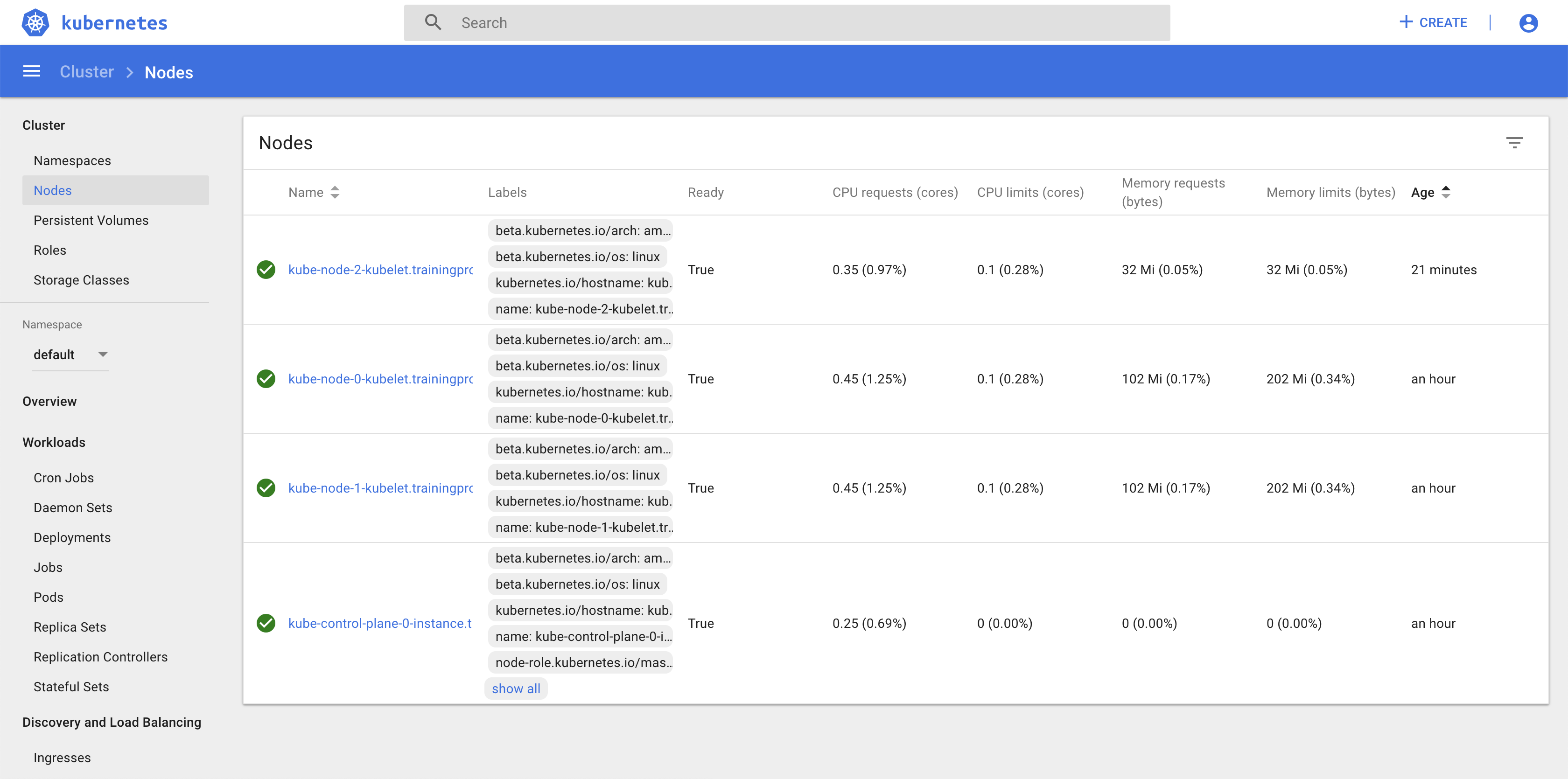Click the node-role.kubernetes.io label chip
The width and height of the screenshot is (1568, 779).
pyautogui.click(x=582, y=662)
